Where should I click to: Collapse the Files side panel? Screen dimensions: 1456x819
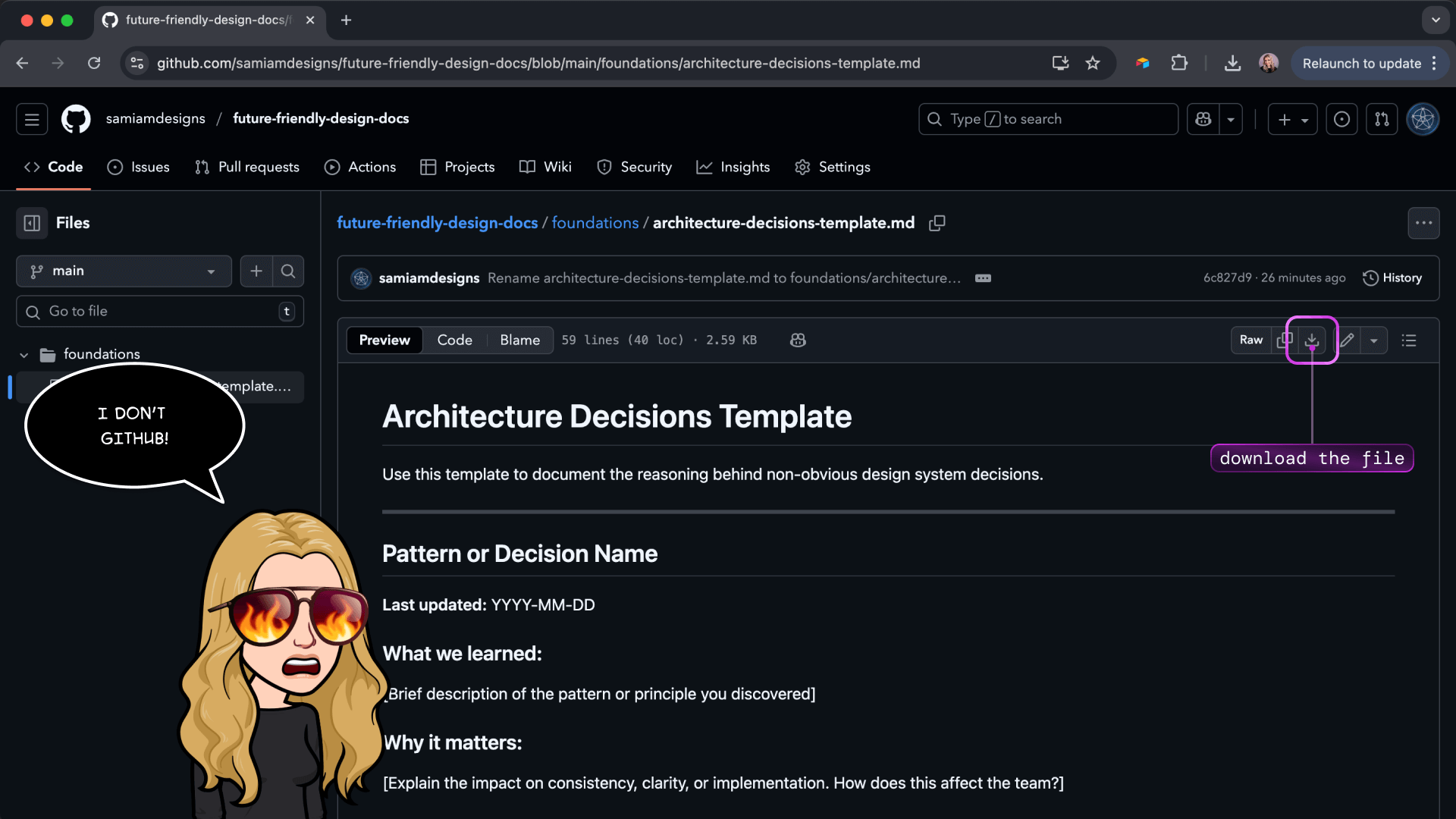tap(32, 223)
